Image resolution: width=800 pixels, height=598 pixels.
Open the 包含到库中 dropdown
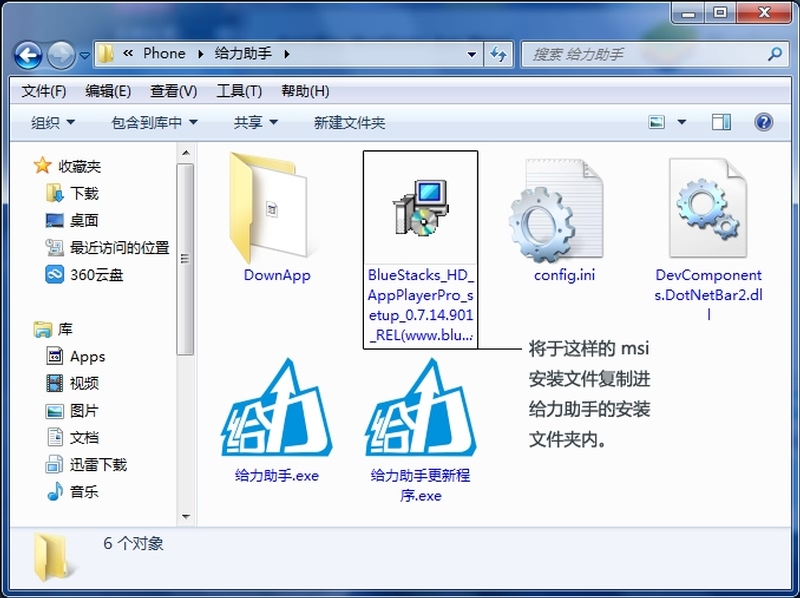[155, 122]
